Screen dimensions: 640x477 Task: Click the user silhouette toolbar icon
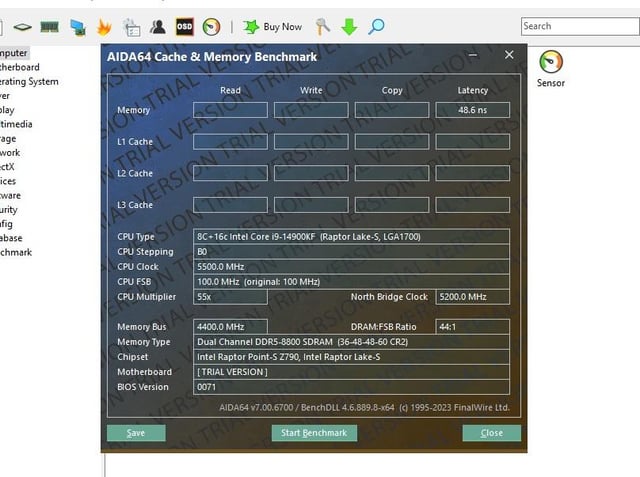158,27
